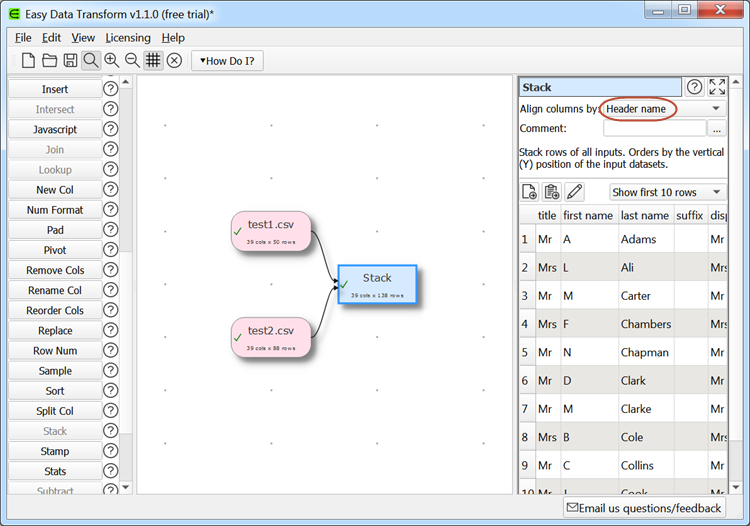
Task: Click the pencil edit icon above table
Action: [574, 192]
